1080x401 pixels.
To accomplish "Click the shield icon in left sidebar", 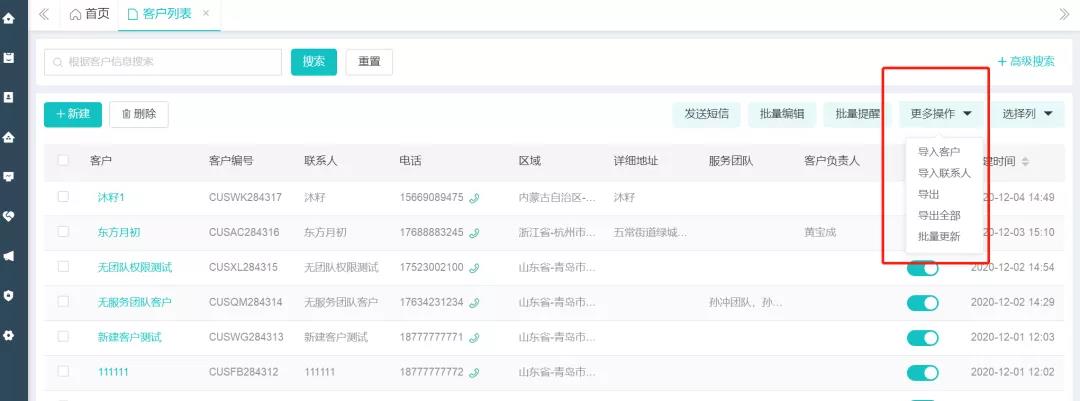I will (9, 295).
